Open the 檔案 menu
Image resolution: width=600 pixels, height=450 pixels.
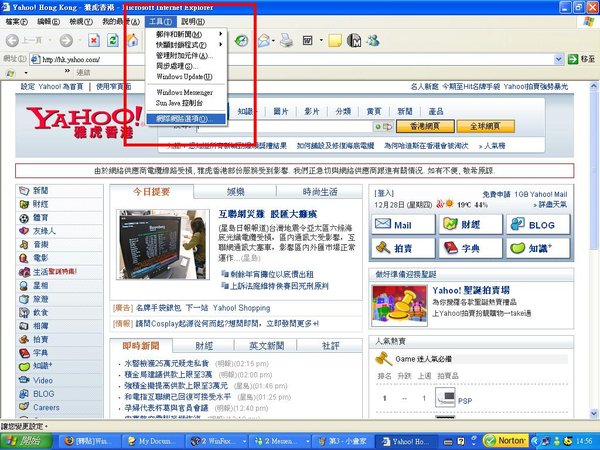[16, 22]
